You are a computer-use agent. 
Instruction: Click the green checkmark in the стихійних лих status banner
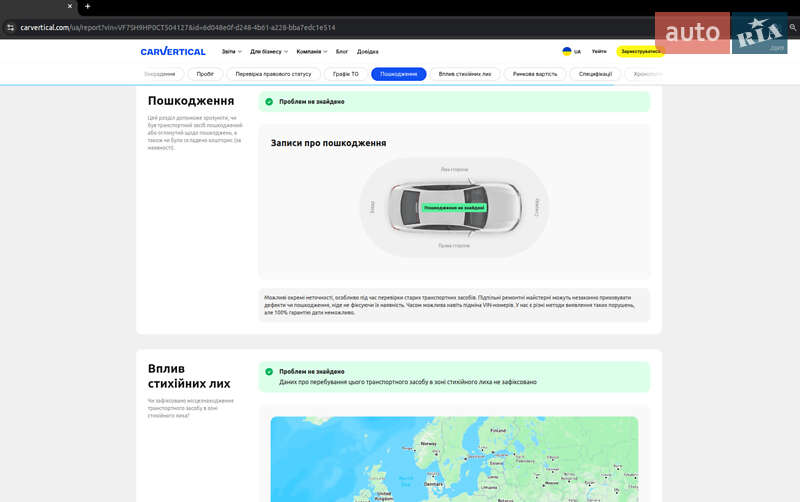(269, 371)
